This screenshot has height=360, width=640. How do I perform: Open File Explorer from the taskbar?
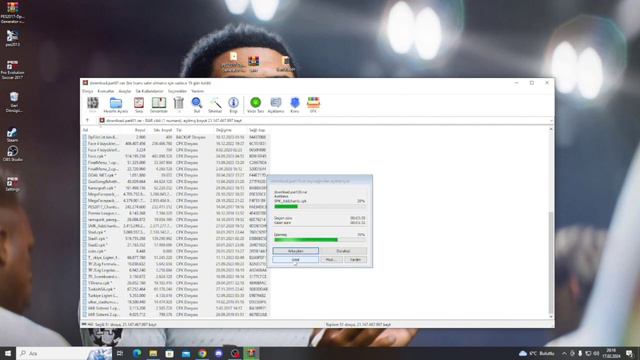click(153, 353)
